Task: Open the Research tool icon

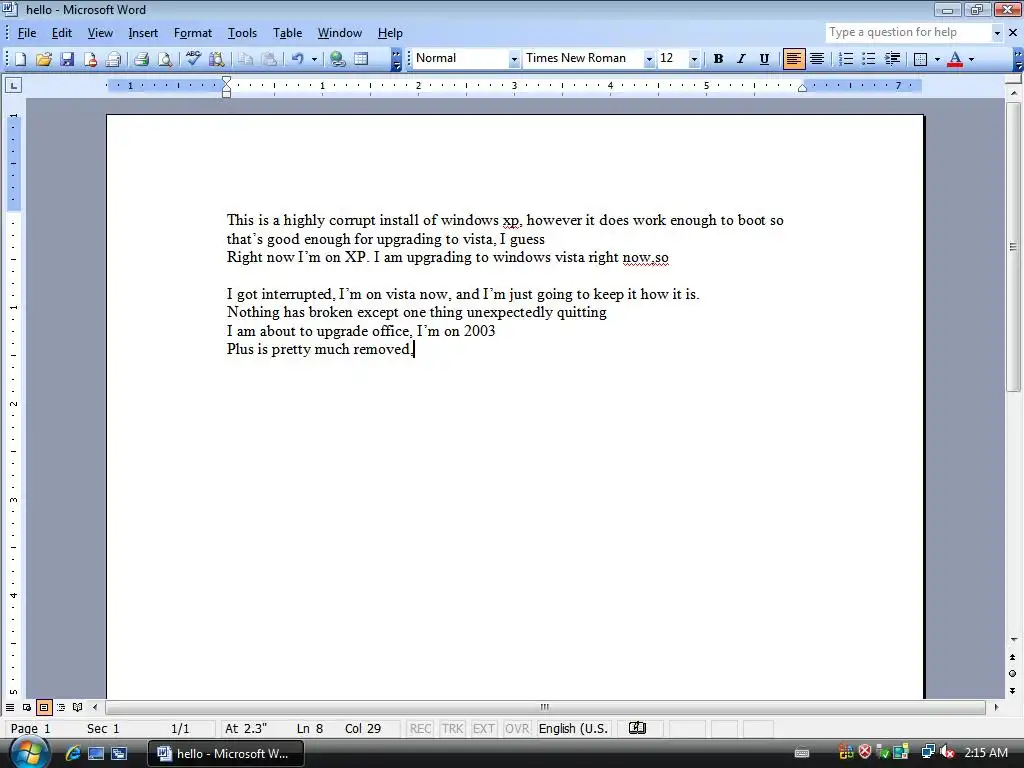Action: 216,59
